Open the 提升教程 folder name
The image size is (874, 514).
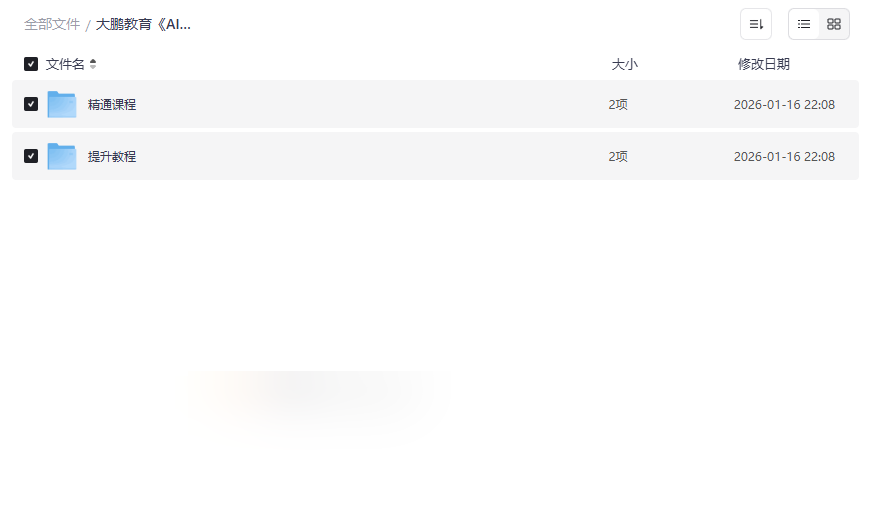click(x=112, y=156)
